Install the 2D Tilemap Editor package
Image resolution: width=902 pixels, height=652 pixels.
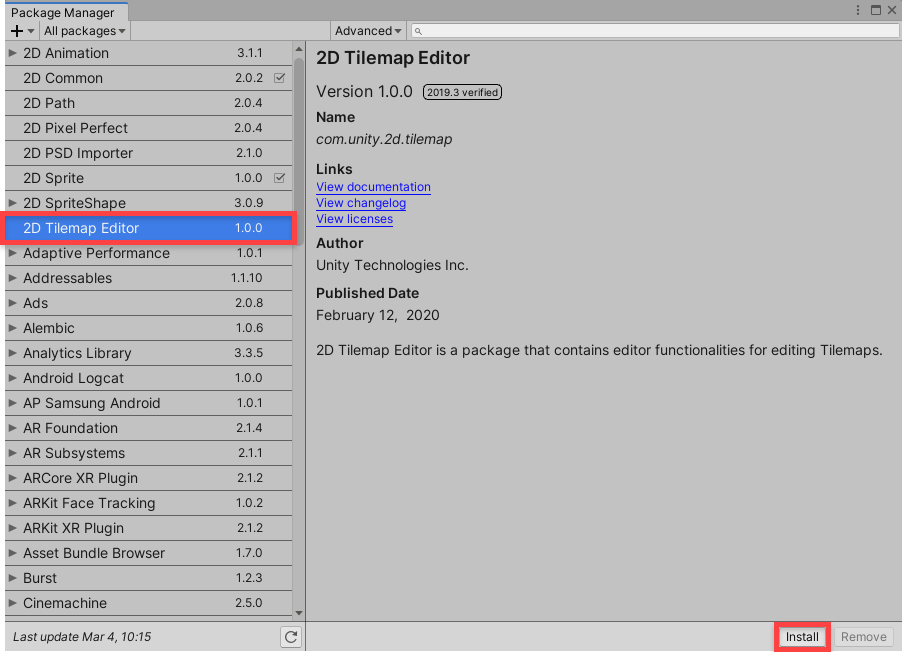(802, 636)
